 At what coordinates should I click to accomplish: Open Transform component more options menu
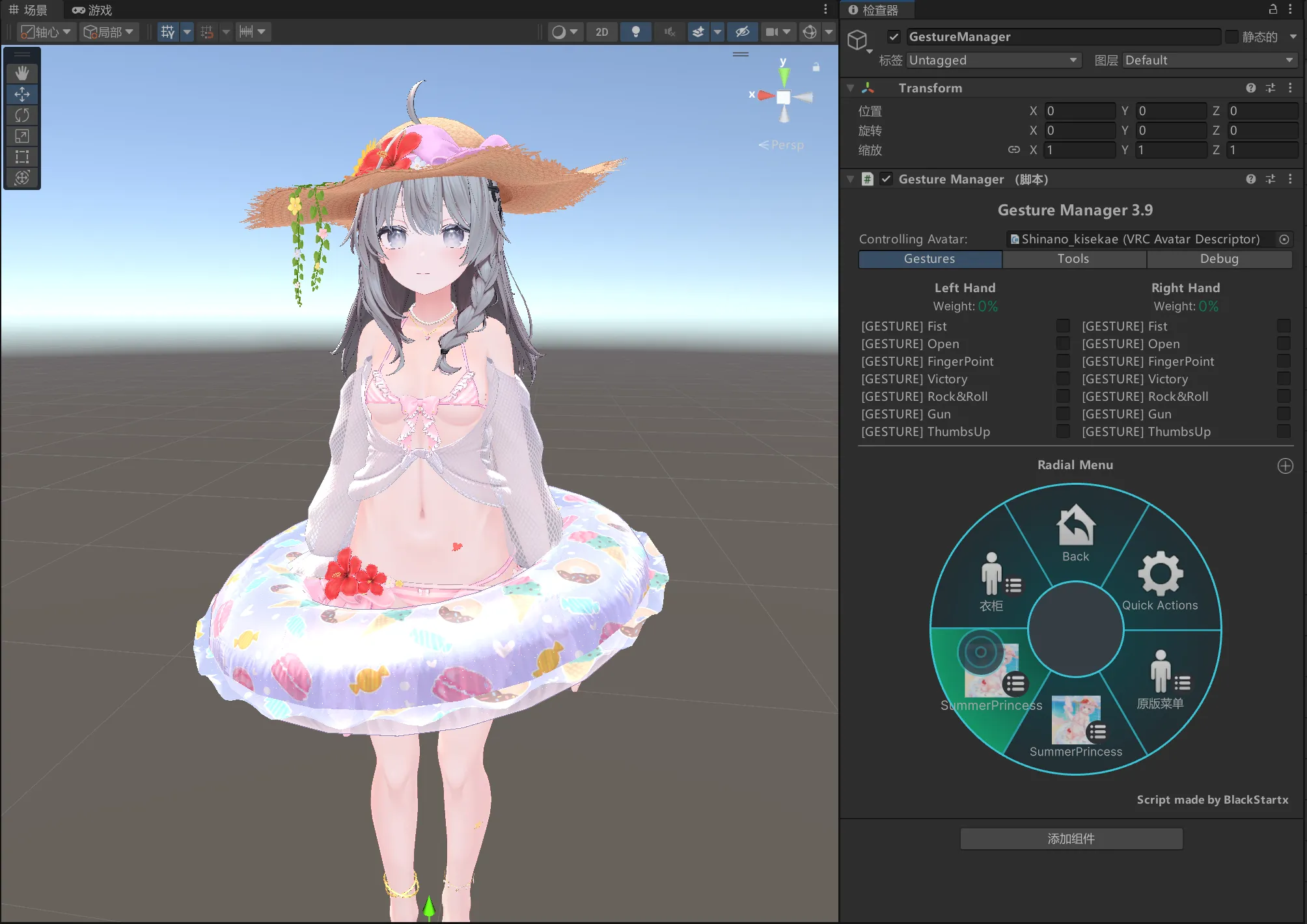tap(1290, 88)
